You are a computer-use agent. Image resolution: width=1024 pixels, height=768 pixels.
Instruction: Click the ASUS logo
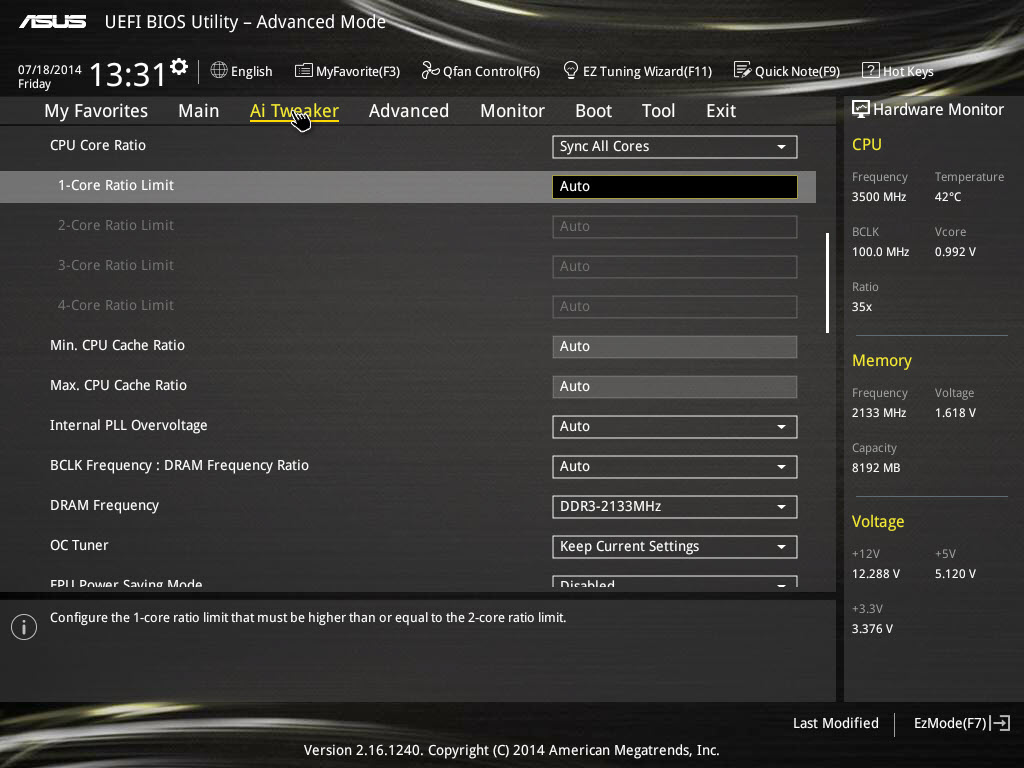(52, 22)
